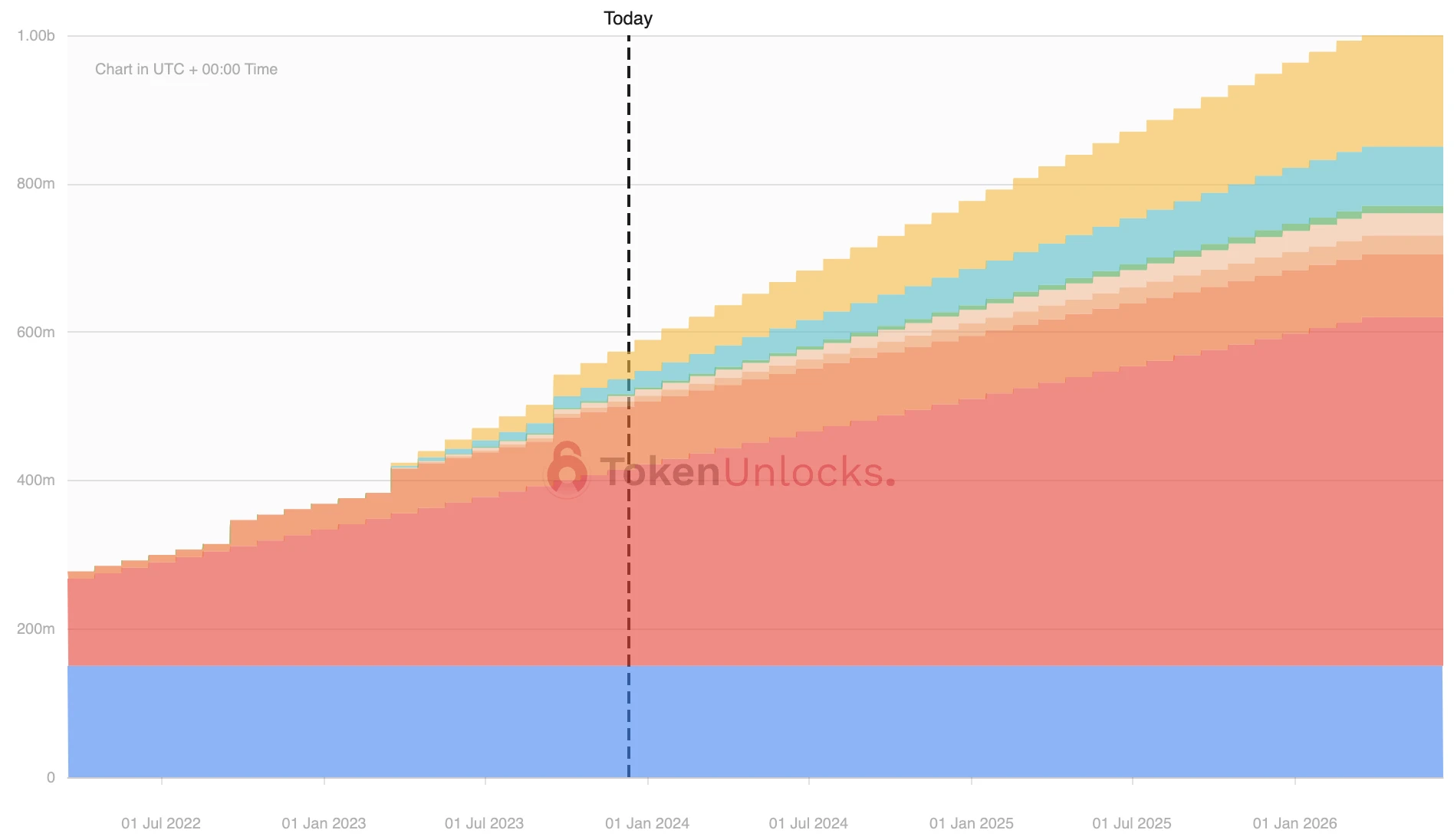Select the 800m y-axis label
The height and width of the screenshot is (840, 1454).
[x=36, y=184]
